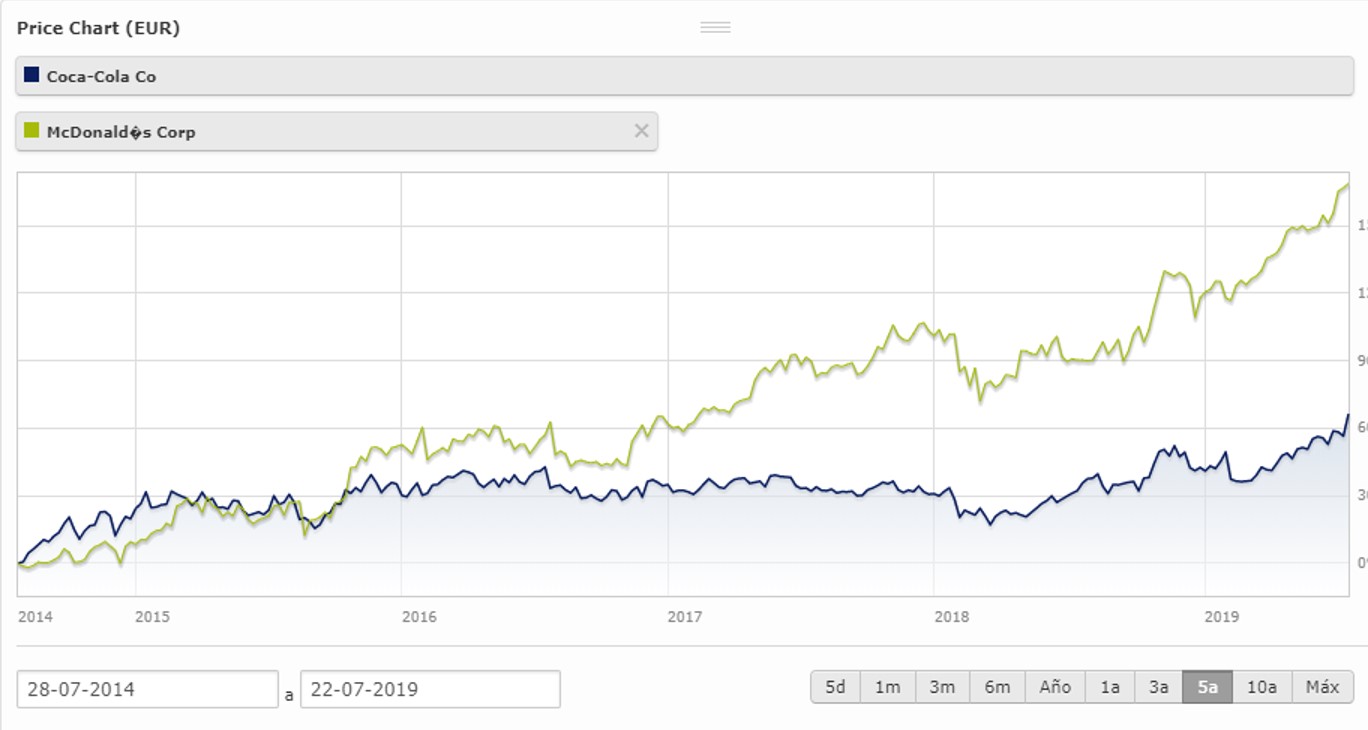Click the start date field 28-07-2014
The height and width of the screenshot is (730, 1368).
[147, 689]
